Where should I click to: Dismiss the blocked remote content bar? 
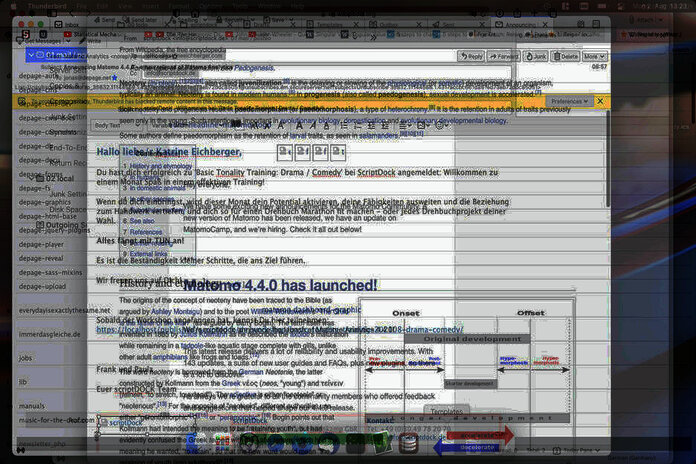(x=600, y=101)
